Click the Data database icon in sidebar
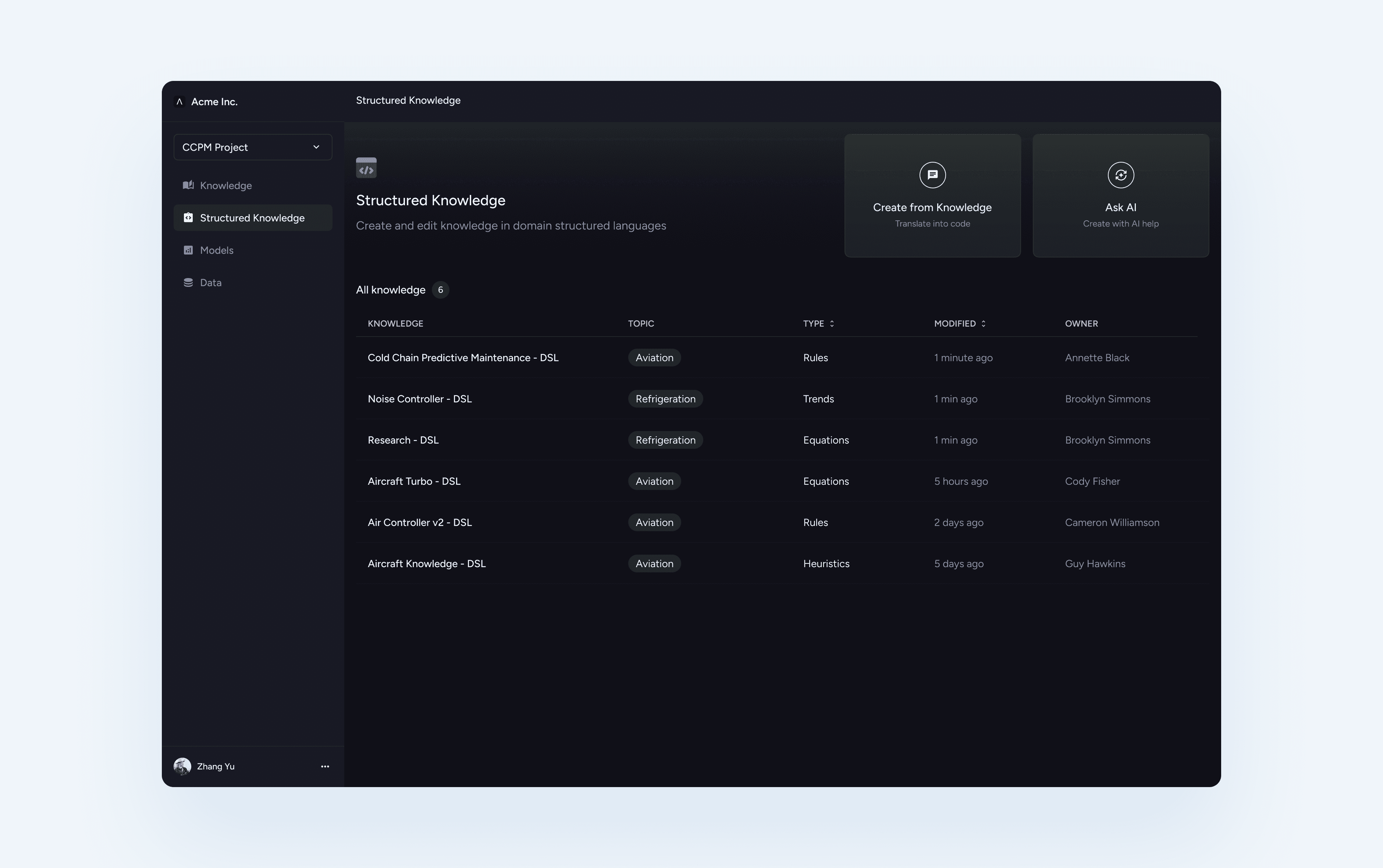Viewport: 1383px width, 868px height. (188, 282)
